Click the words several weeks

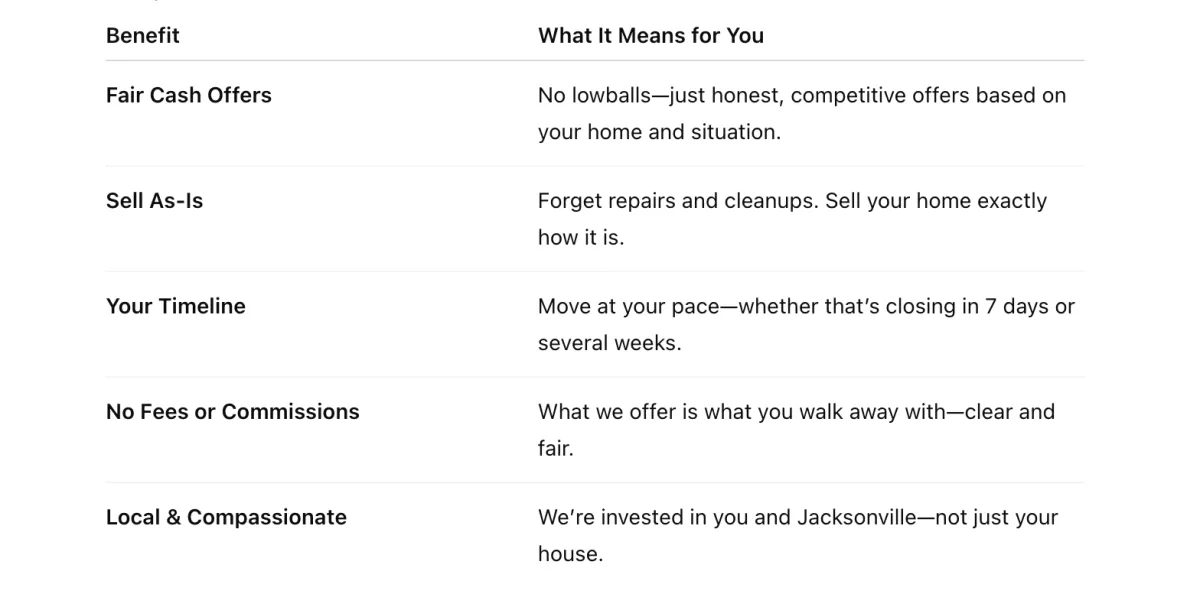(609, 343)
